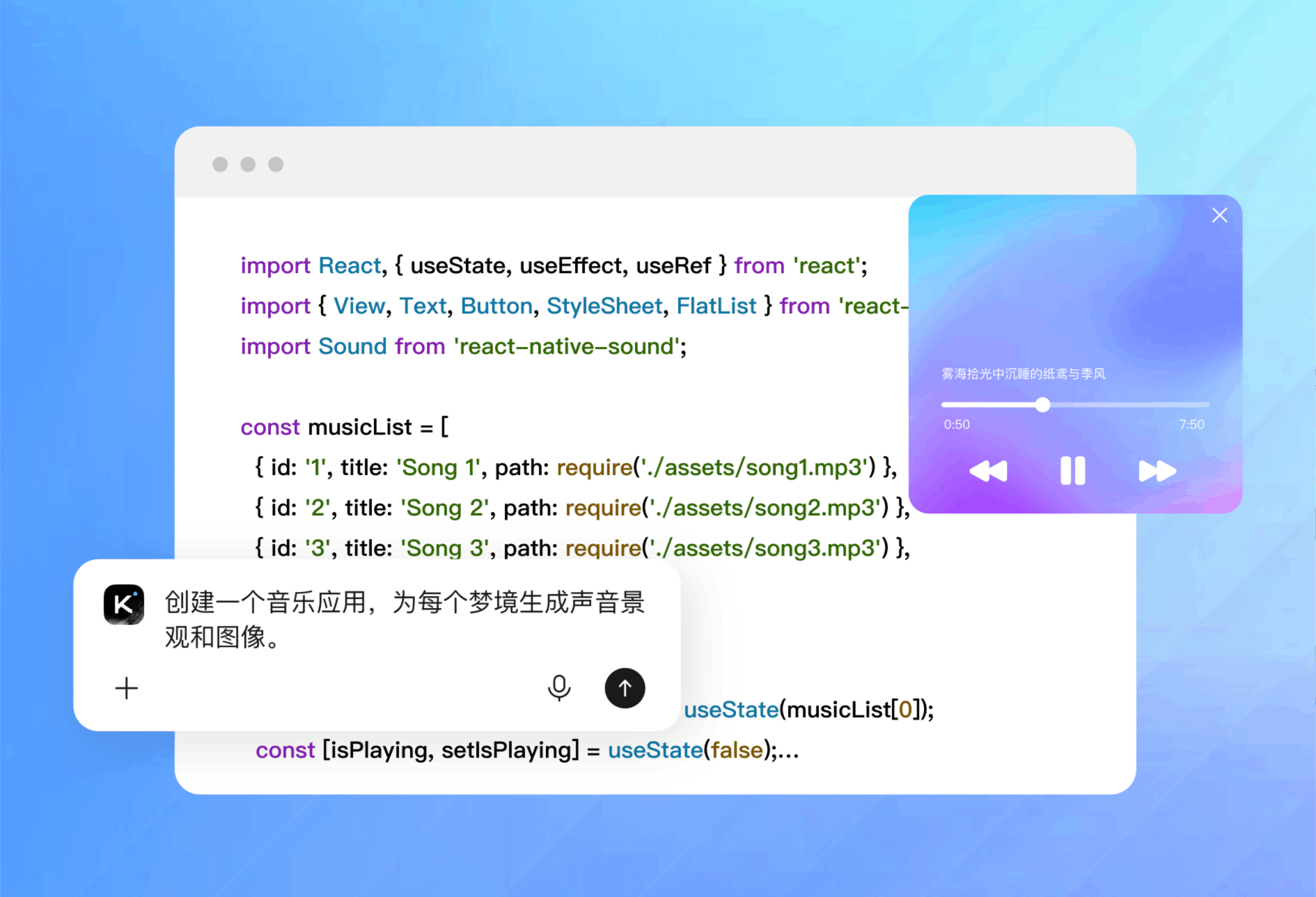Focus the chat prompt text field
Viewport: 1316px width, 897px height.
tap(404, 619)
